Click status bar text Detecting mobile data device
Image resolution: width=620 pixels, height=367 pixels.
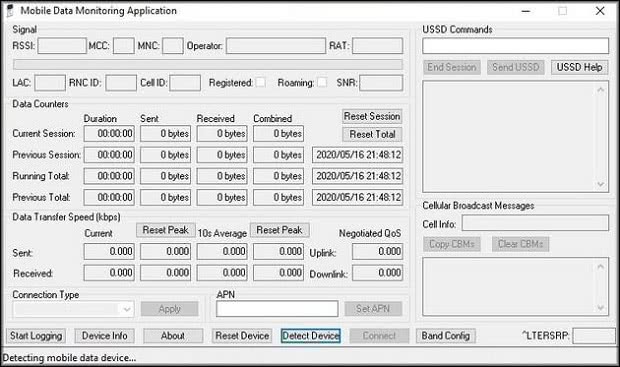69,358
